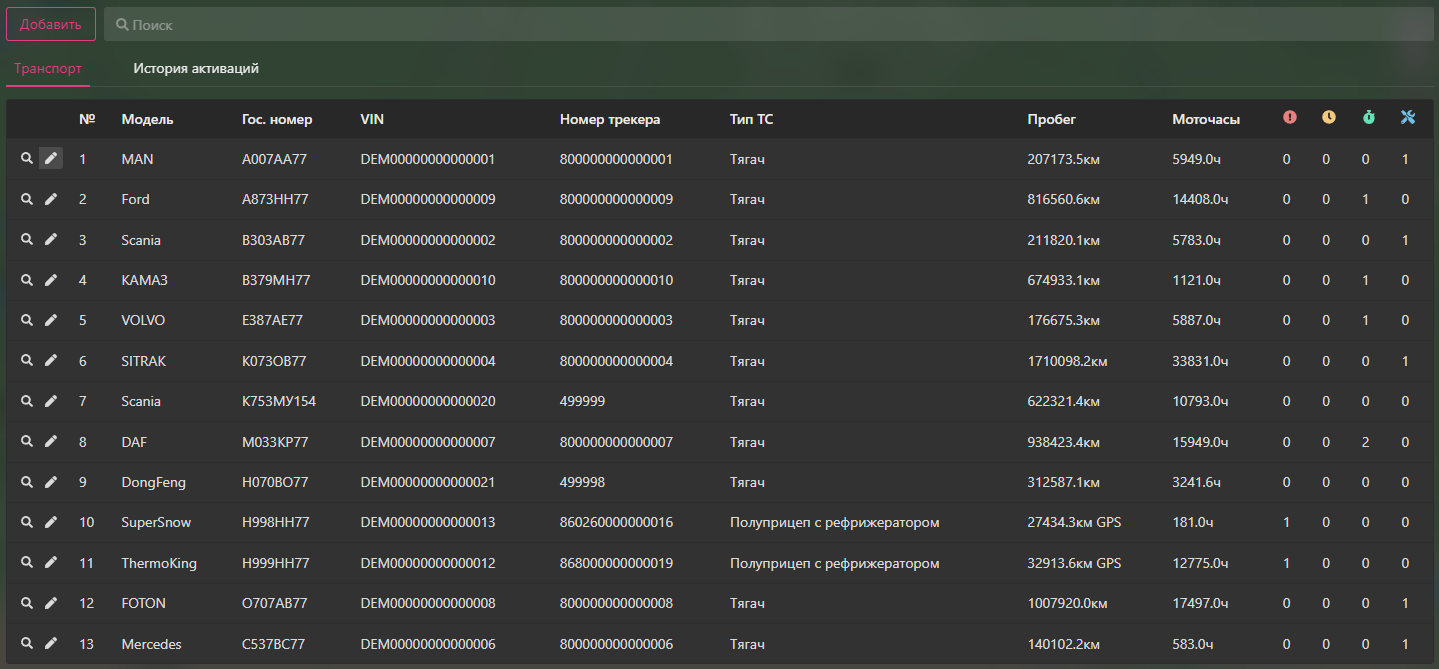Click the yellow clock column header icon

click(1328, 118)
